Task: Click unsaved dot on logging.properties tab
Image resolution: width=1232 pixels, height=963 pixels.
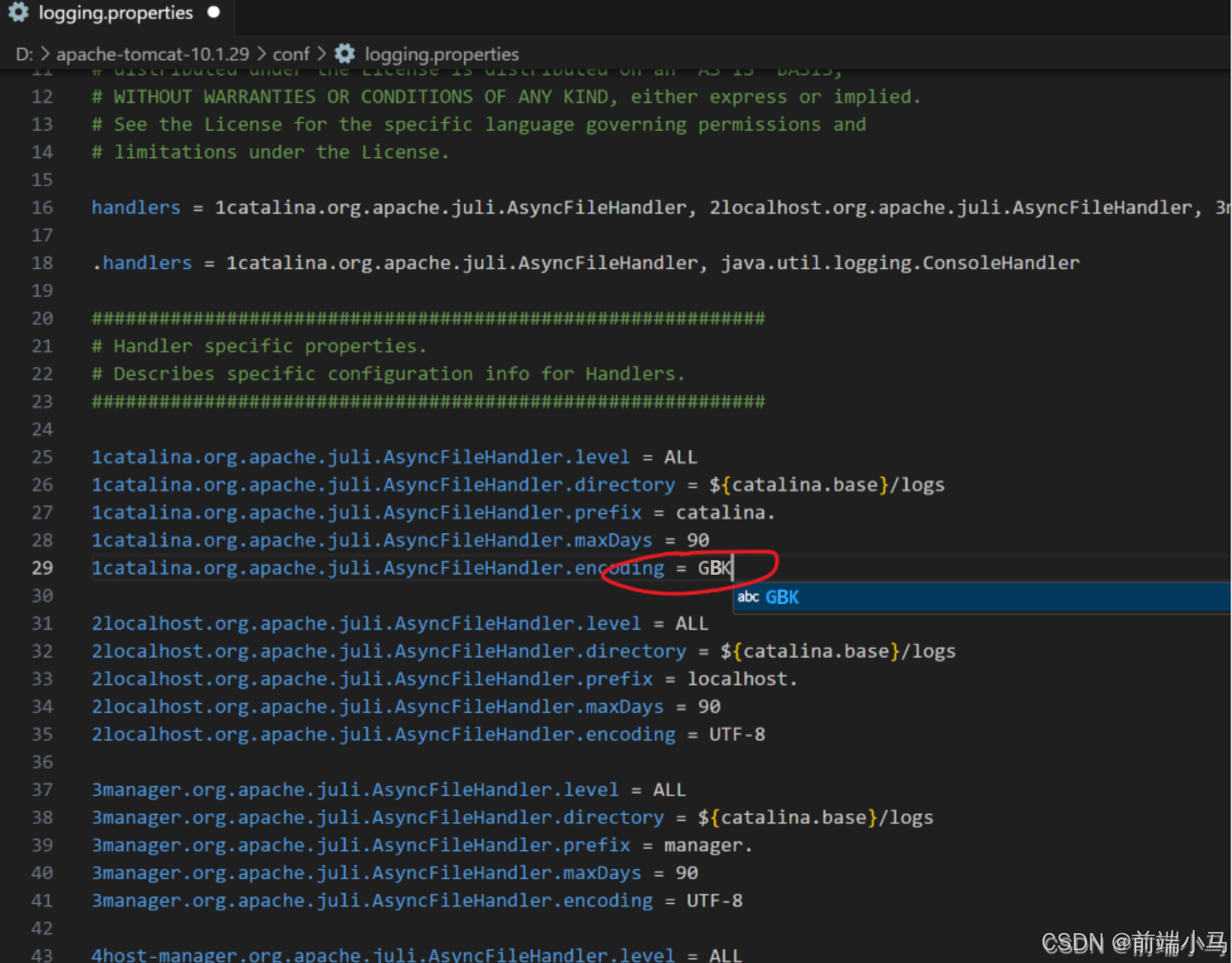Action: point(213,13)
